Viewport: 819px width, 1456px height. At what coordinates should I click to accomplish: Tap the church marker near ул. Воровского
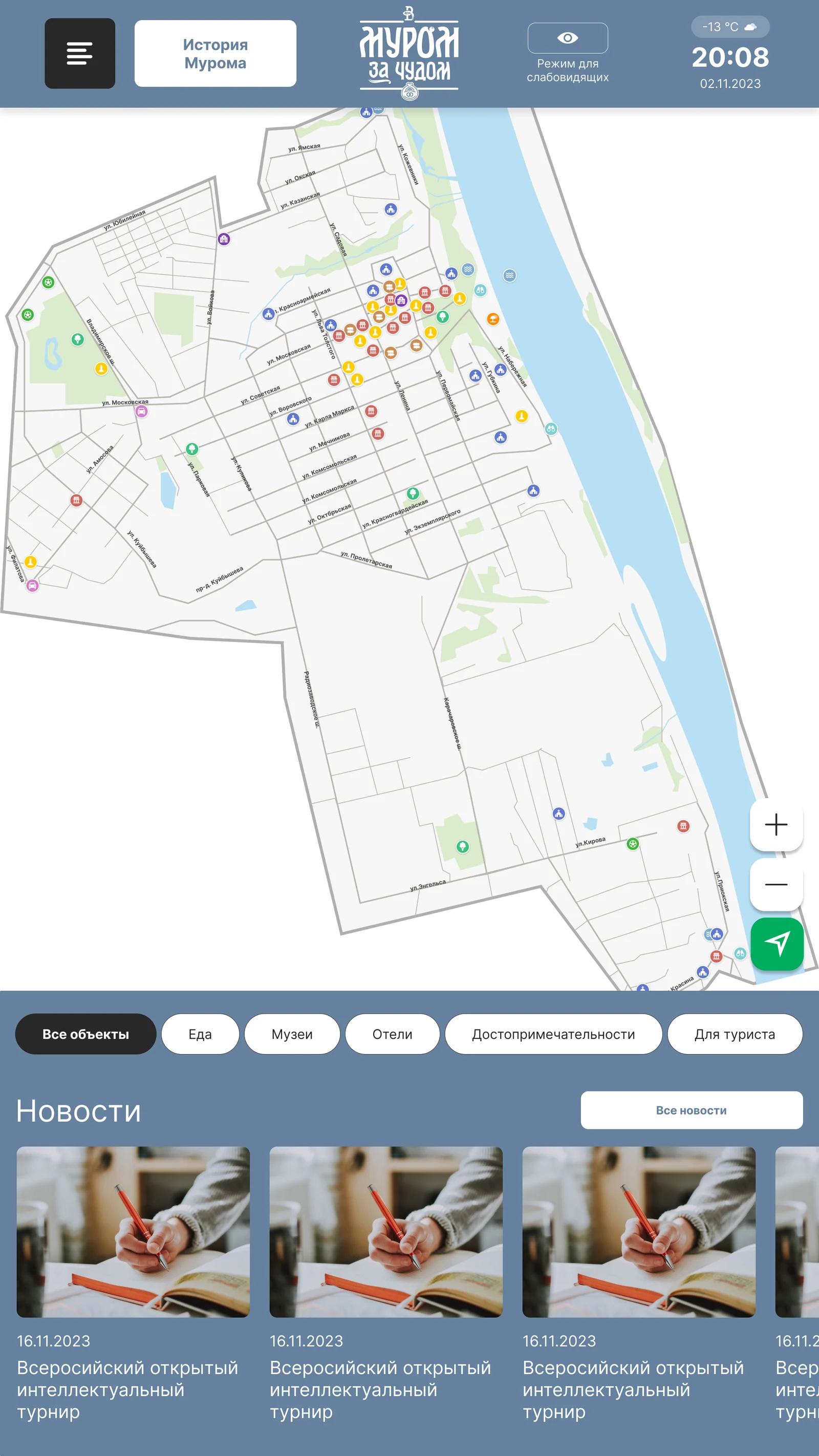pos(293,419)
